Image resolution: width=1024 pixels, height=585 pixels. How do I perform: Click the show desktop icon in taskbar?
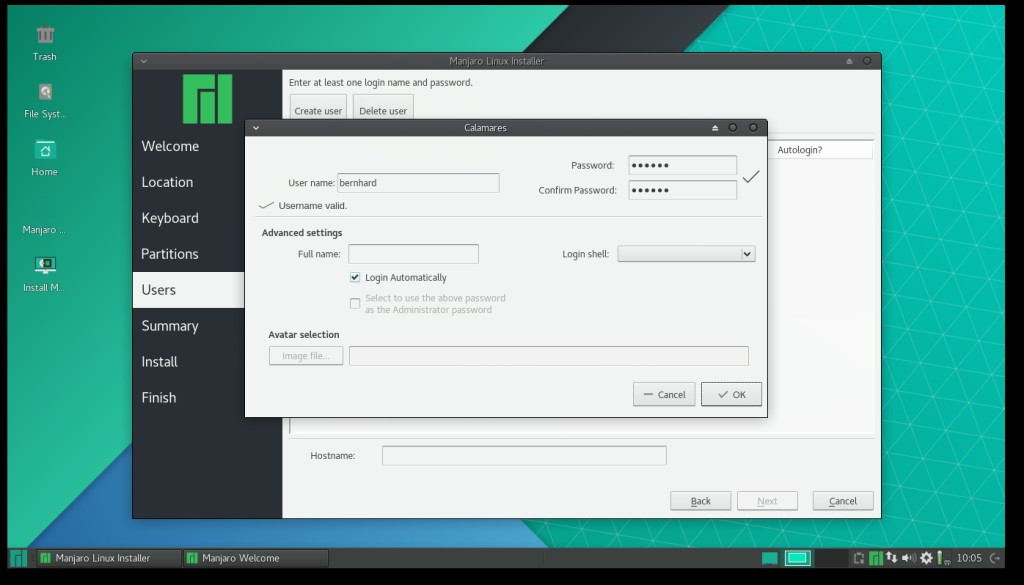pyautogui.click(x=770, y=558)
